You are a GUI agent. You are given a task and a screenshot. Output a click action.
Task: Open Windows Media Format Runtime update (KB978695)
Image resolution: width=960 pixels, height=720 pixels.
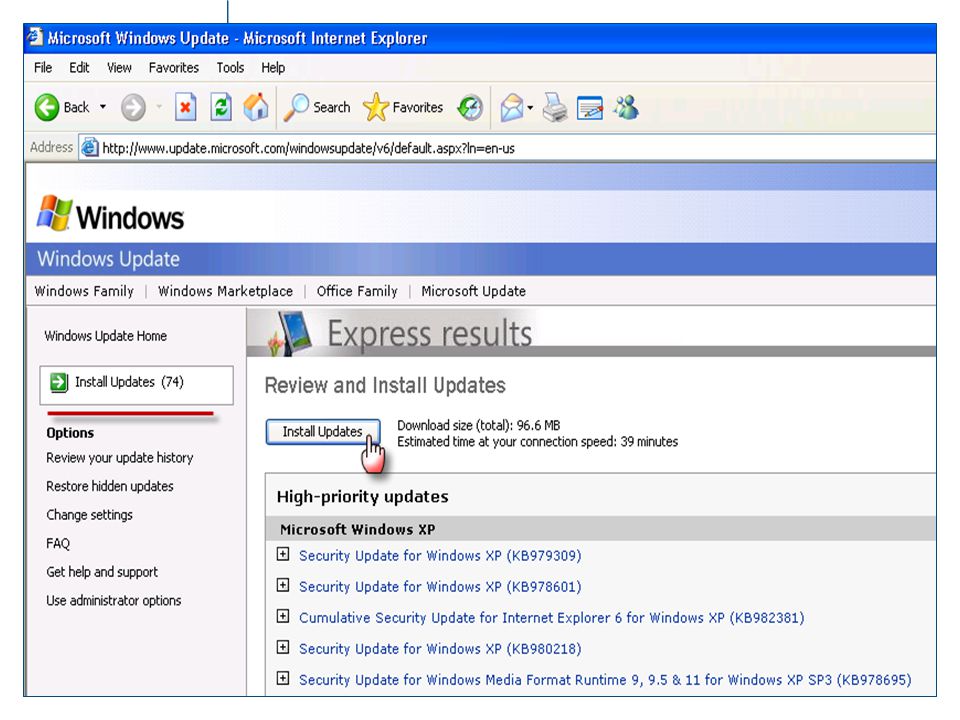tap(605, 680)
